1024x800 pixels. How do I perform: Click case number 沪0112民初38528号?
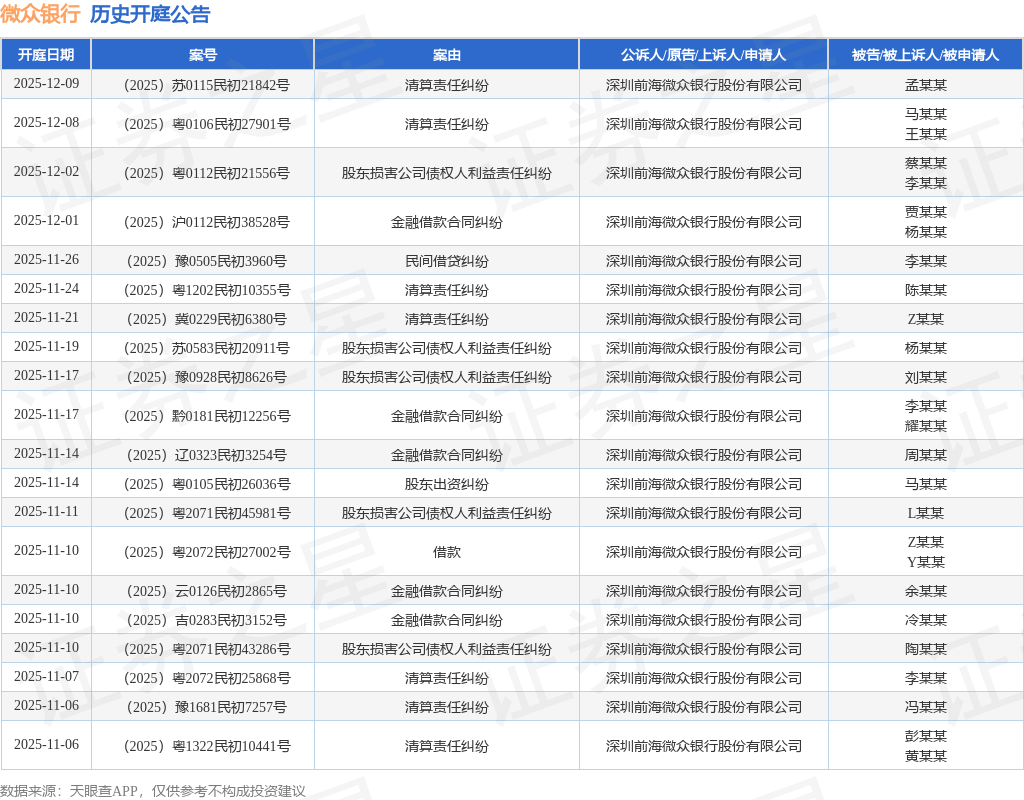click(x=207, y=222)
